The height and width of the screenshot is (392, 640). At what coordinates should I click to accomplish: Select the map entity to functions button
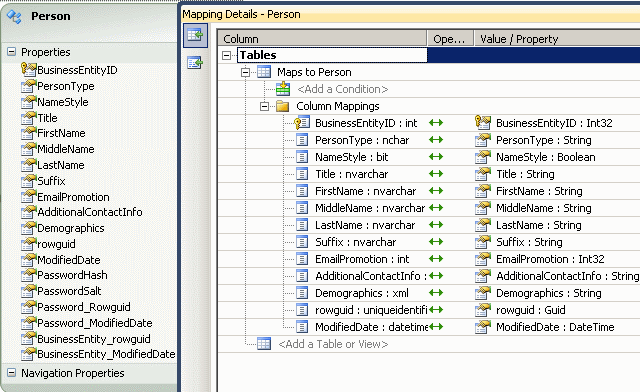pos(195,63)
